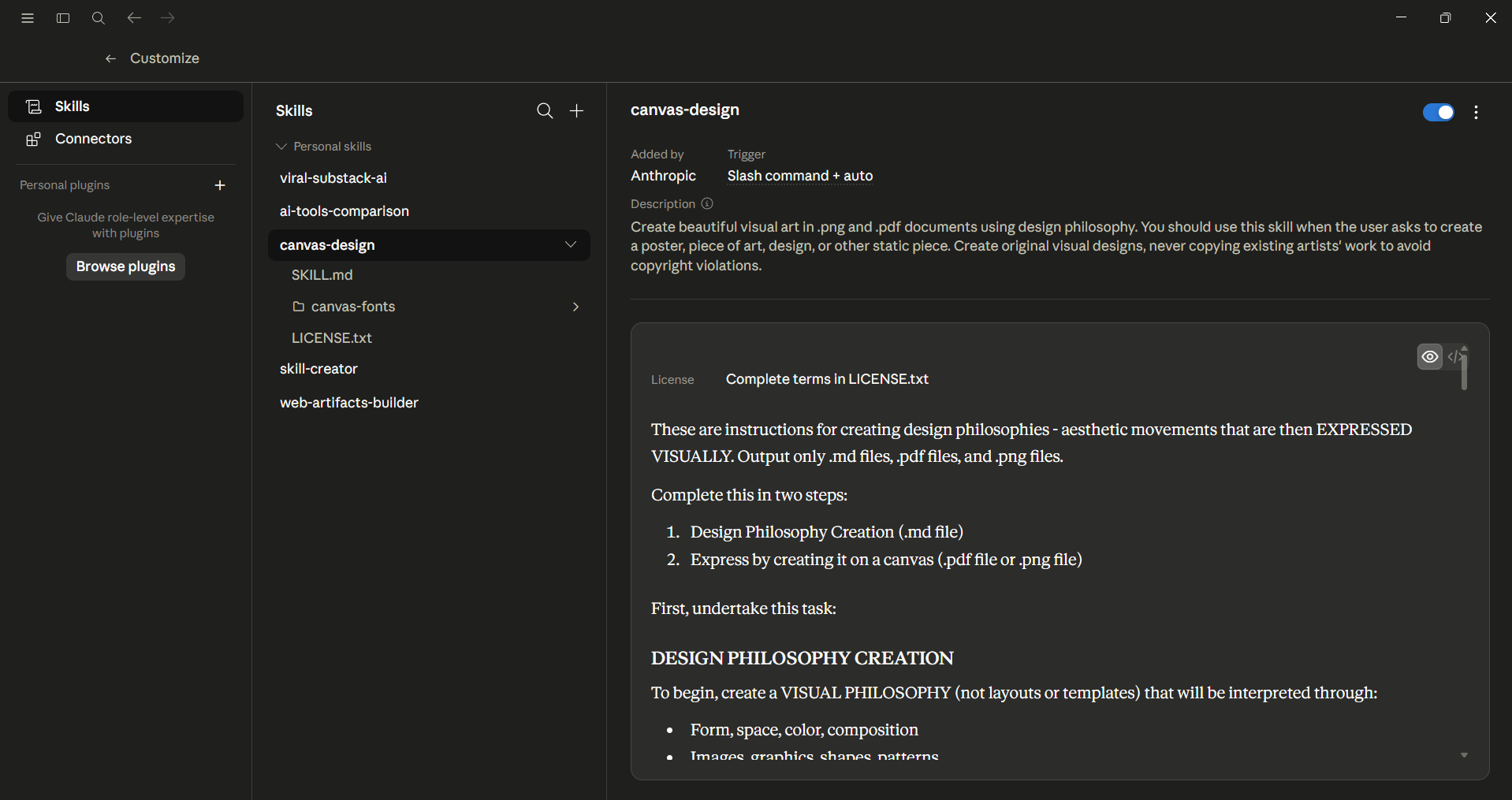Image resolution: width=1512 pixels, height=800 pixels.
Task: Close the application window
Action: click(x=1490, y=18)
